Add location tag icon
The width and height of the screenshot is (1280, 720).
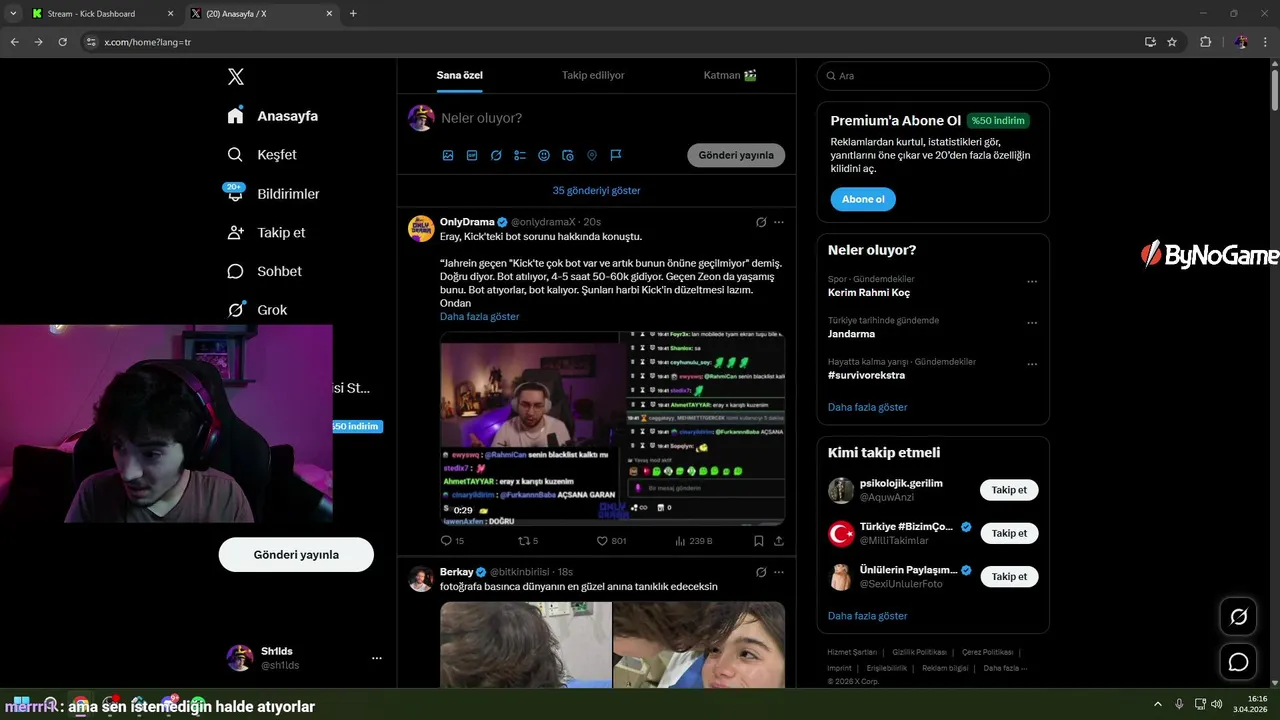pos(592,155)
